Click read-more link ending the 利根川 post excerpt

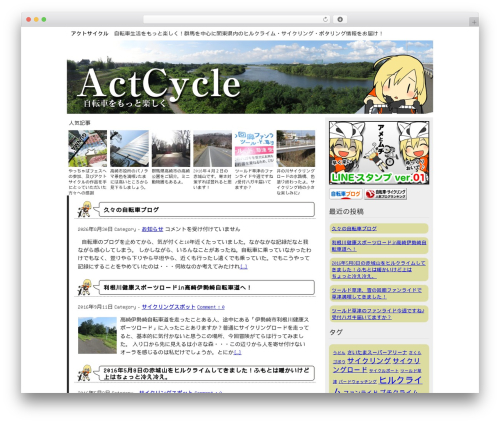click(x=237, y=352)
